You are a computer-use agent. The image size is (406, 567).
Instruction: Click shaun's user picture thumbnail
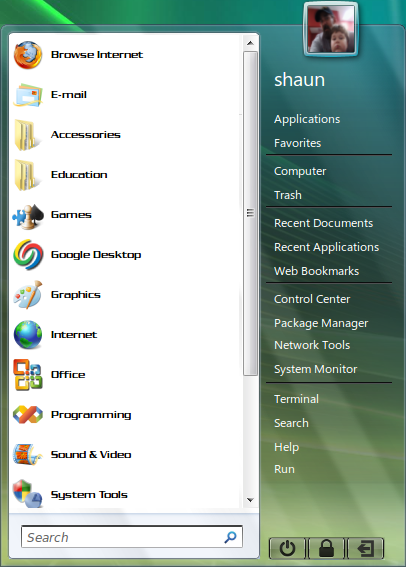coord(331,30)
